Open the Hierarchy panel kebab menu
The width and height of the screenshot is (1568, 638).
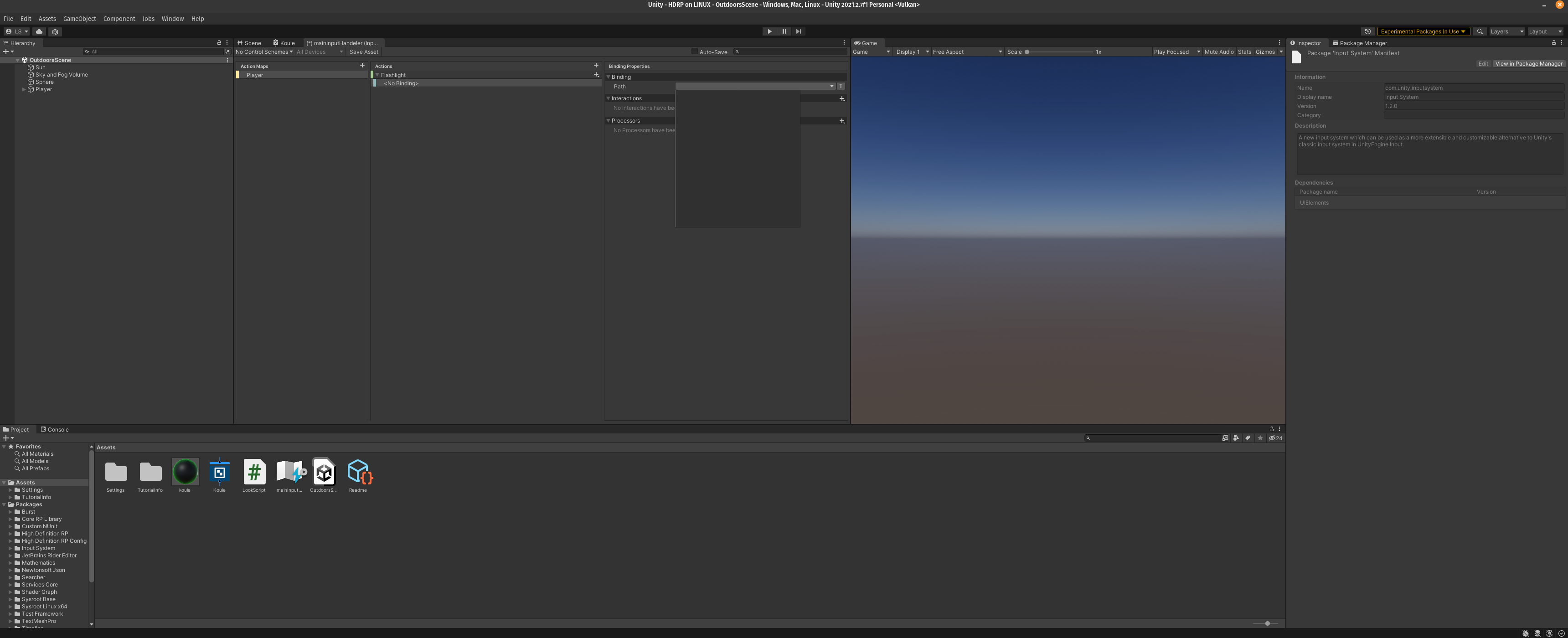227,43
